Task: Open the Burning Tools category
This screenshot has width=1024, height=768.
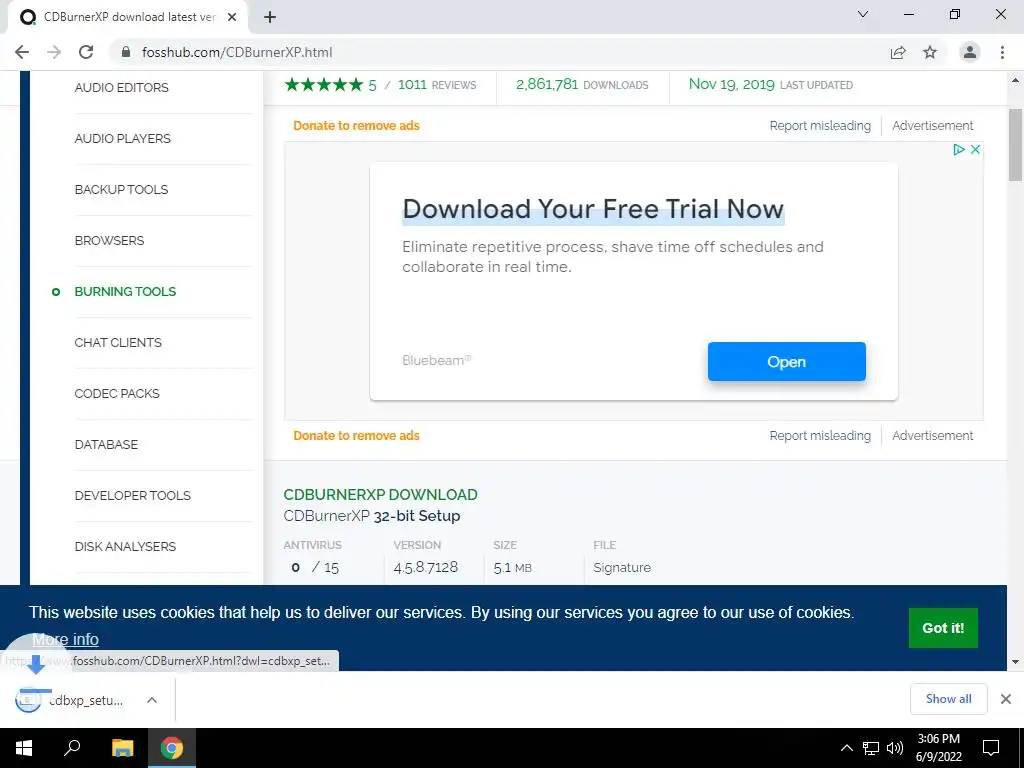Action: coord(125,291)
